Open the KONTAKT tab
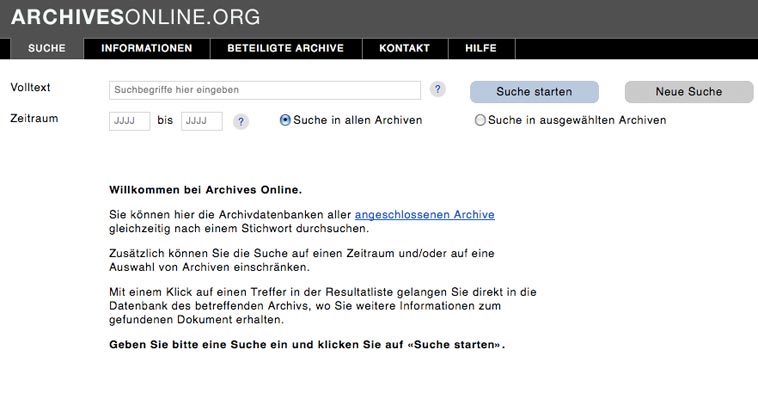The width and height of the screenshot is (758, 405). (405, 48)
